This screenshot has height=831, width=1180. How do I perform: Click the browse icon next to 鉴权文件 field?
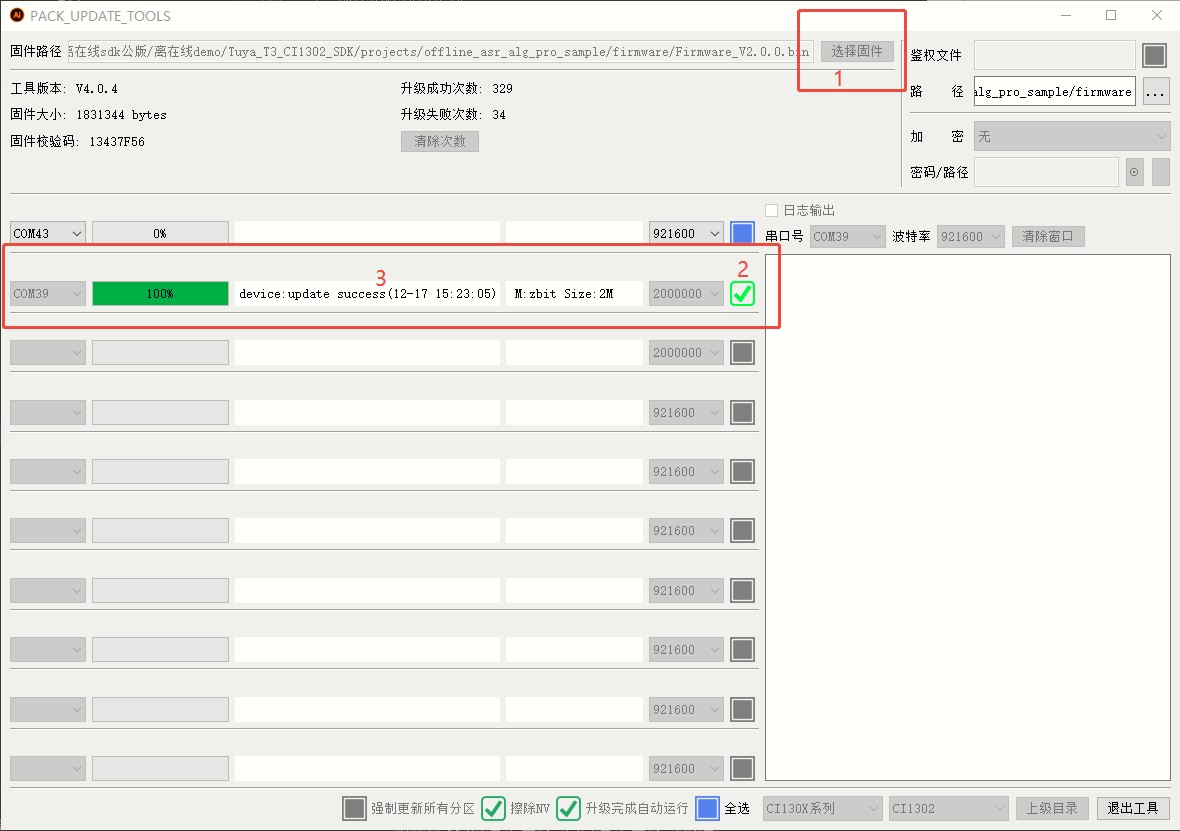(x=1154, y=55)
